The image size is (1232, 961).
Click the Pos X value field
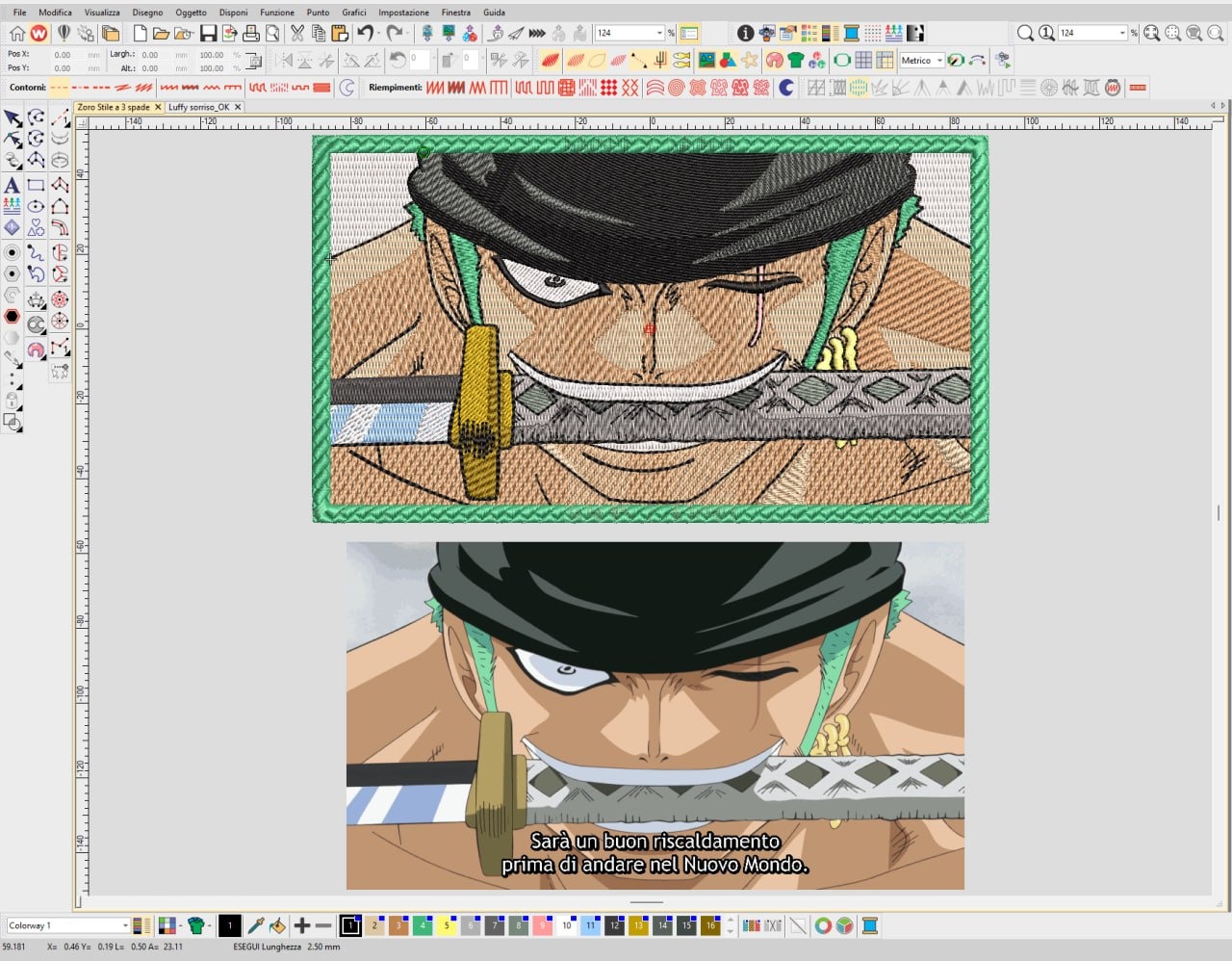[x=63, y=55]
